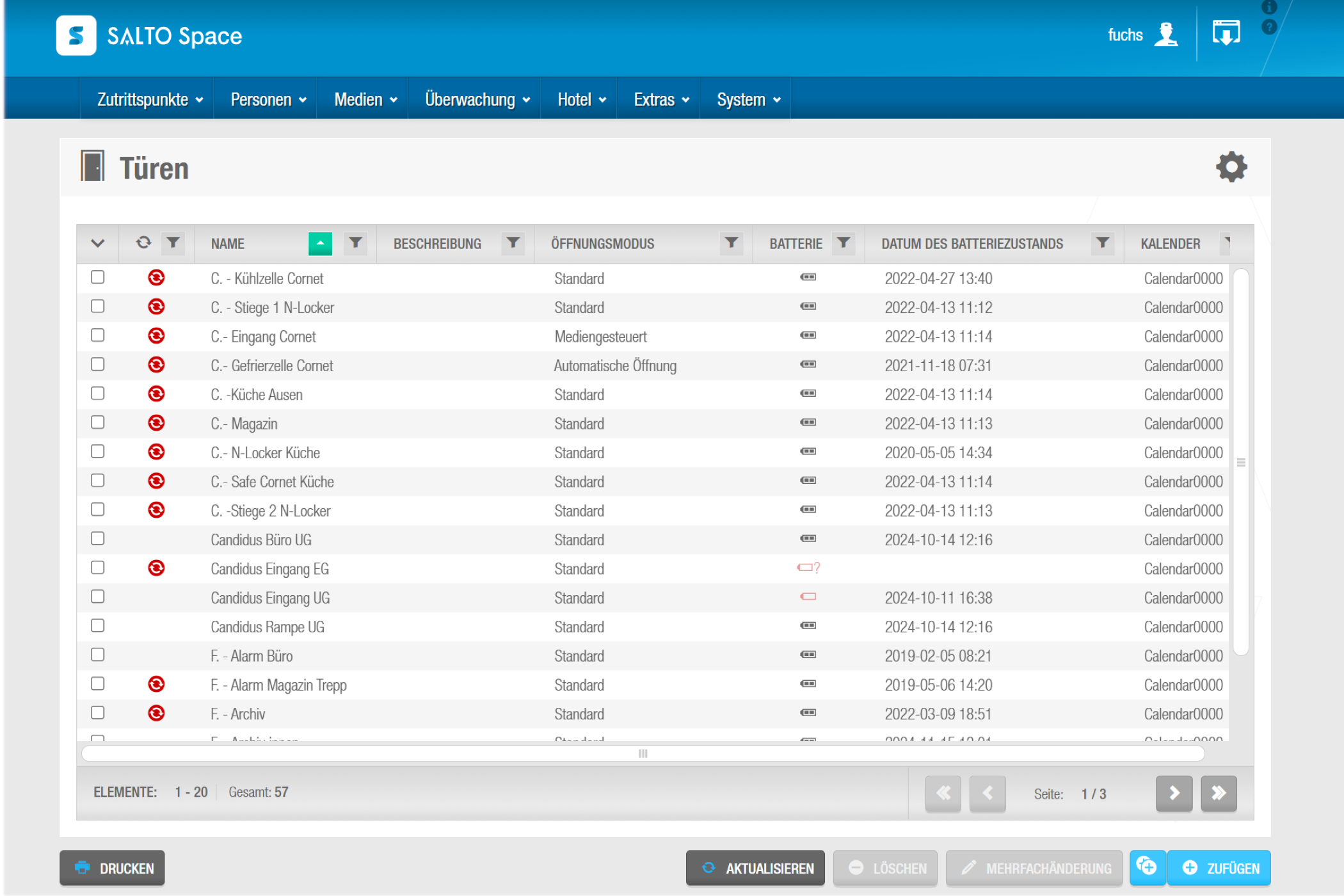Open the Überwachung menu
This screenshot has height=896, width=1344.
tap(477, 100)
